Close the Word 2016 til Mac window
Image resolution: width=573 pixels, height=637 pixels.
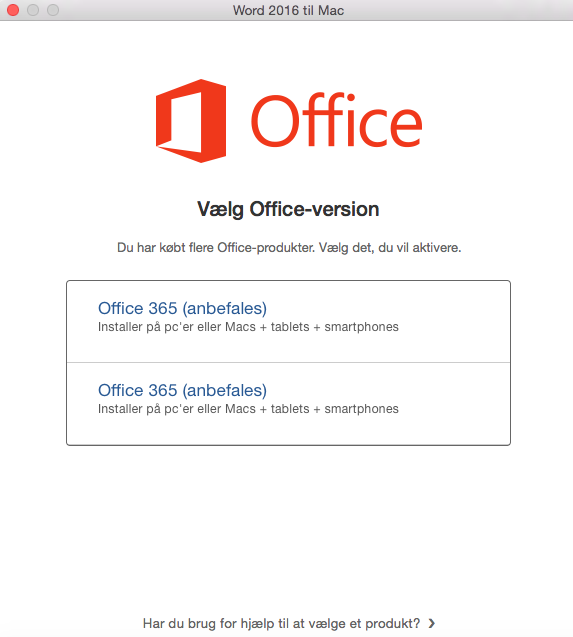tap(13, 10)
